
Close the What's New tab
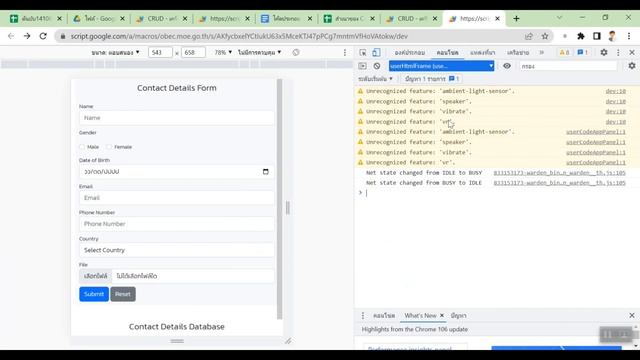[442, 316]
